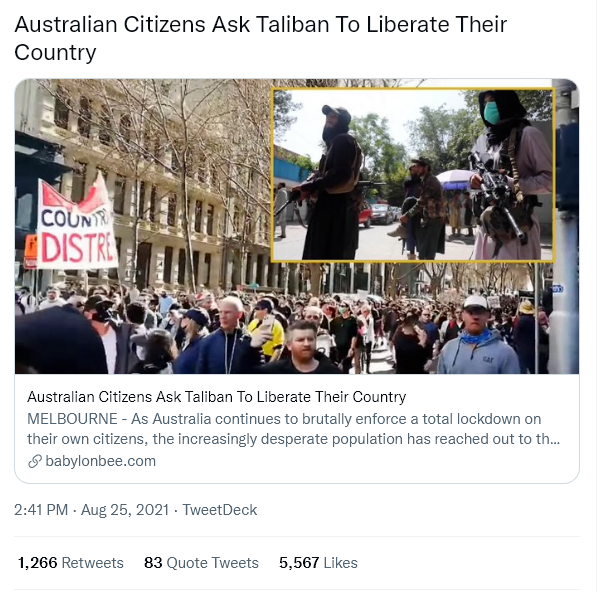Screen dimensions: 598x592
Task: Show the 5,567 Likes list
Action: point(318,563)
